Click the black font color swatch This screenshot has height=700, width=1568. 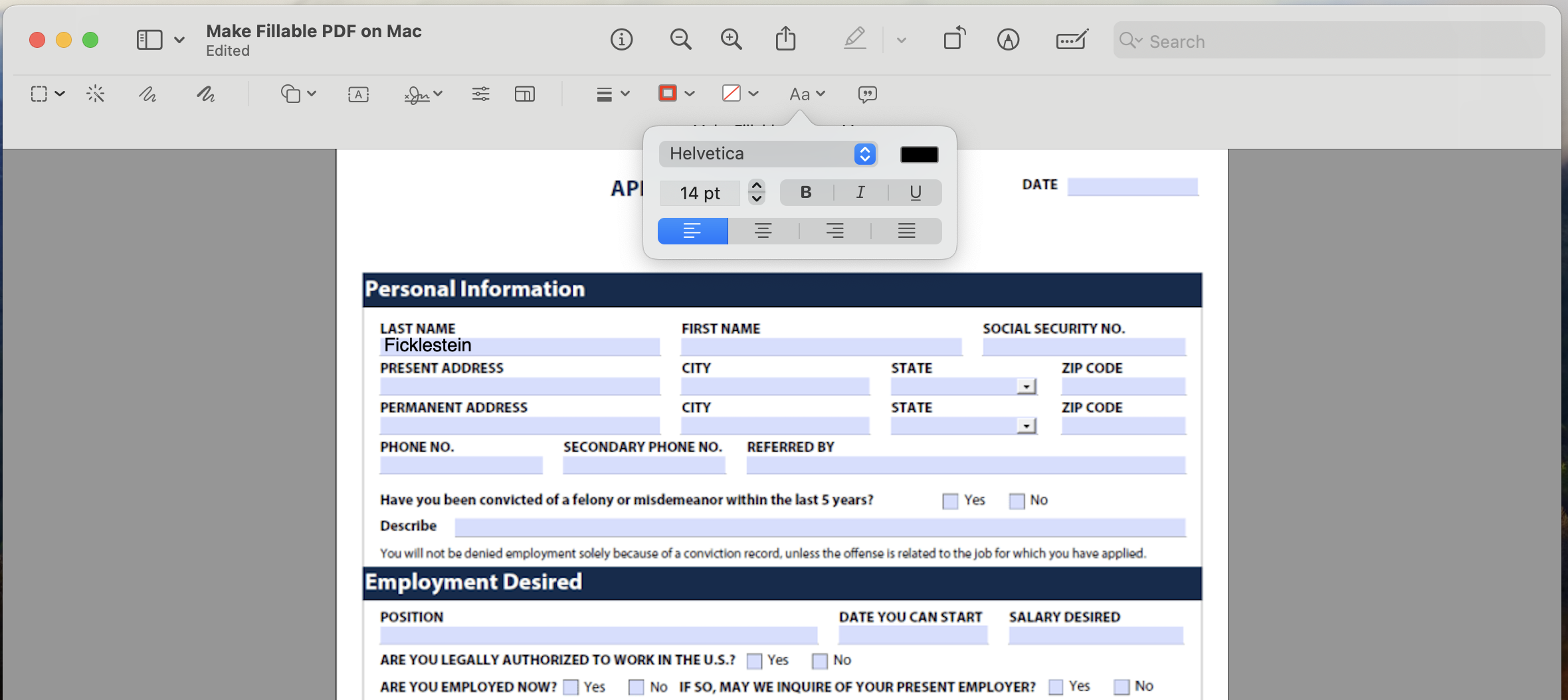pyautogui.click(x=920, y=153)
